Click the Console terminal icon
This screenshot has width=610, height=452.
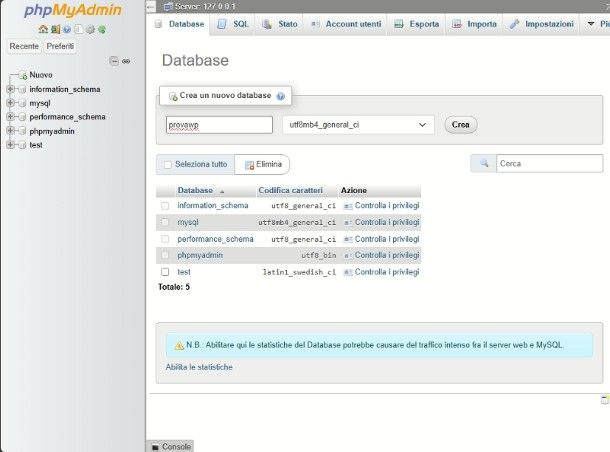[155, 447]
